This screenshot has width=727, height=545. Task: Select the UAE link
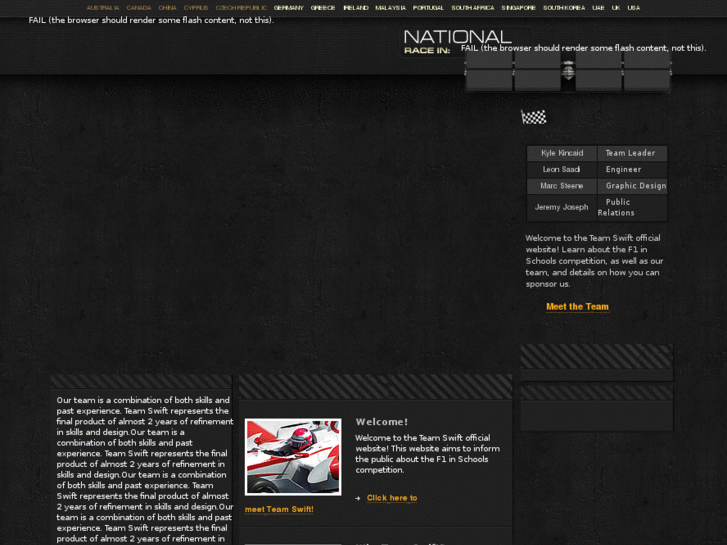click(x=598, y=8)
